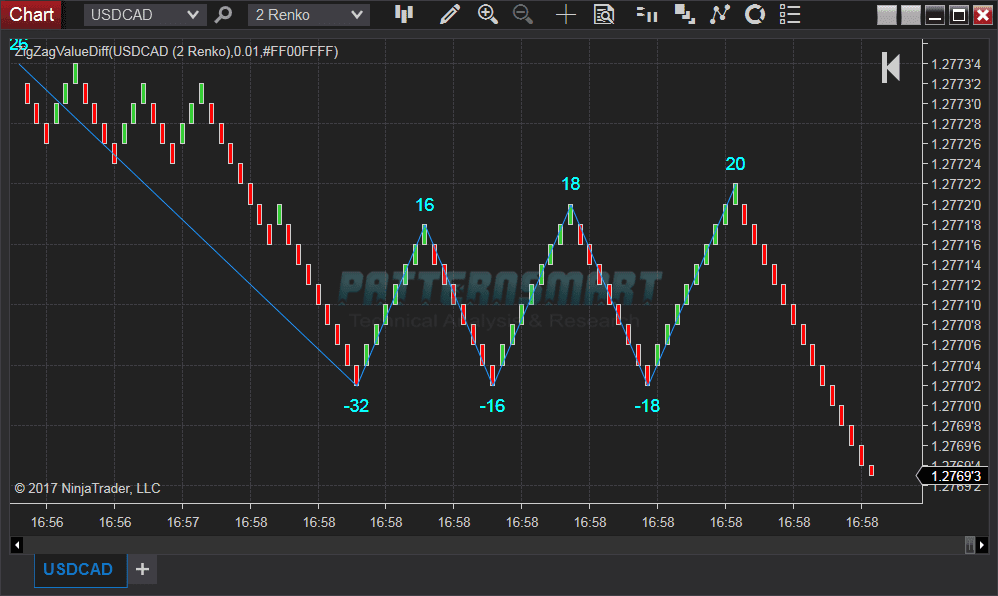Image resolution: width=998 pixels, height=596 pixels.
Task: Zoom in on the chart
Action: pyautogui.click(x=486, y=14)
